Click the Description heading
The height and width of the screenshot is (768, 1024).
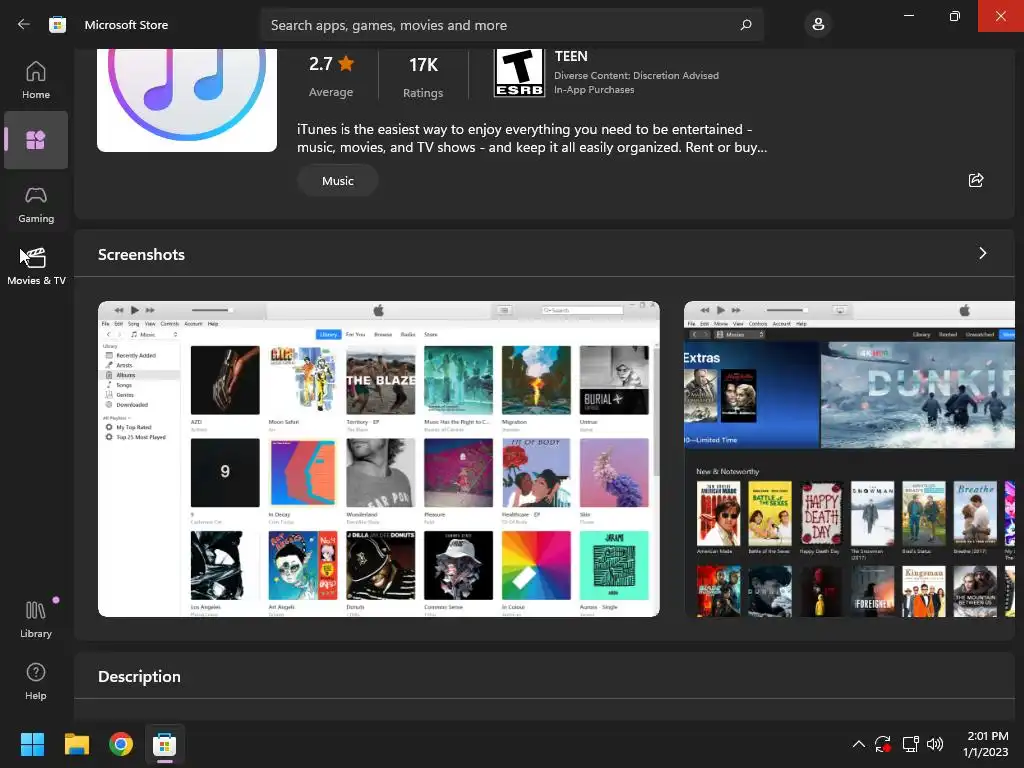click(x=139, y=677)
